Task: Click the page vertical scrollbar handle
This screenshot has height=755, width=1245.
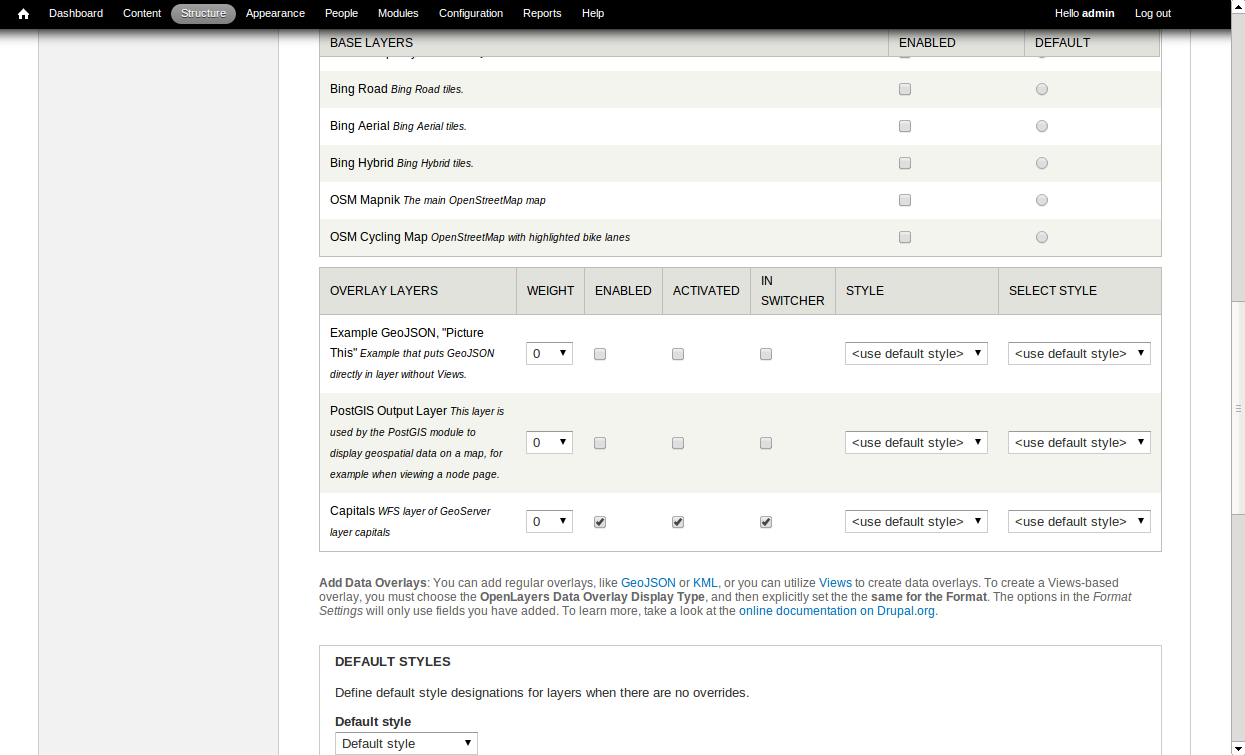Action: [x=1238, y=408]
